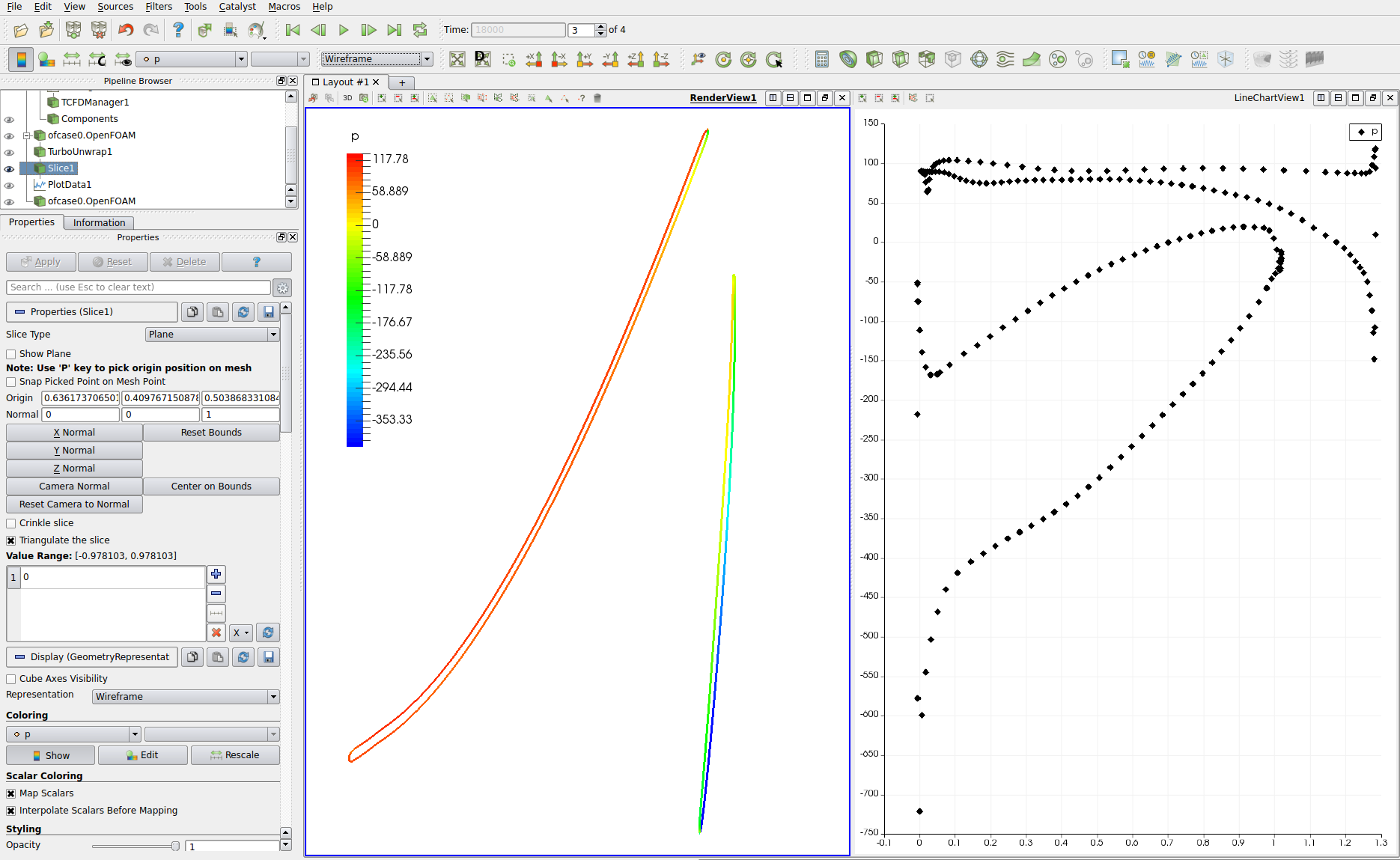Click the Opacity slider

[x=135, y=846]
